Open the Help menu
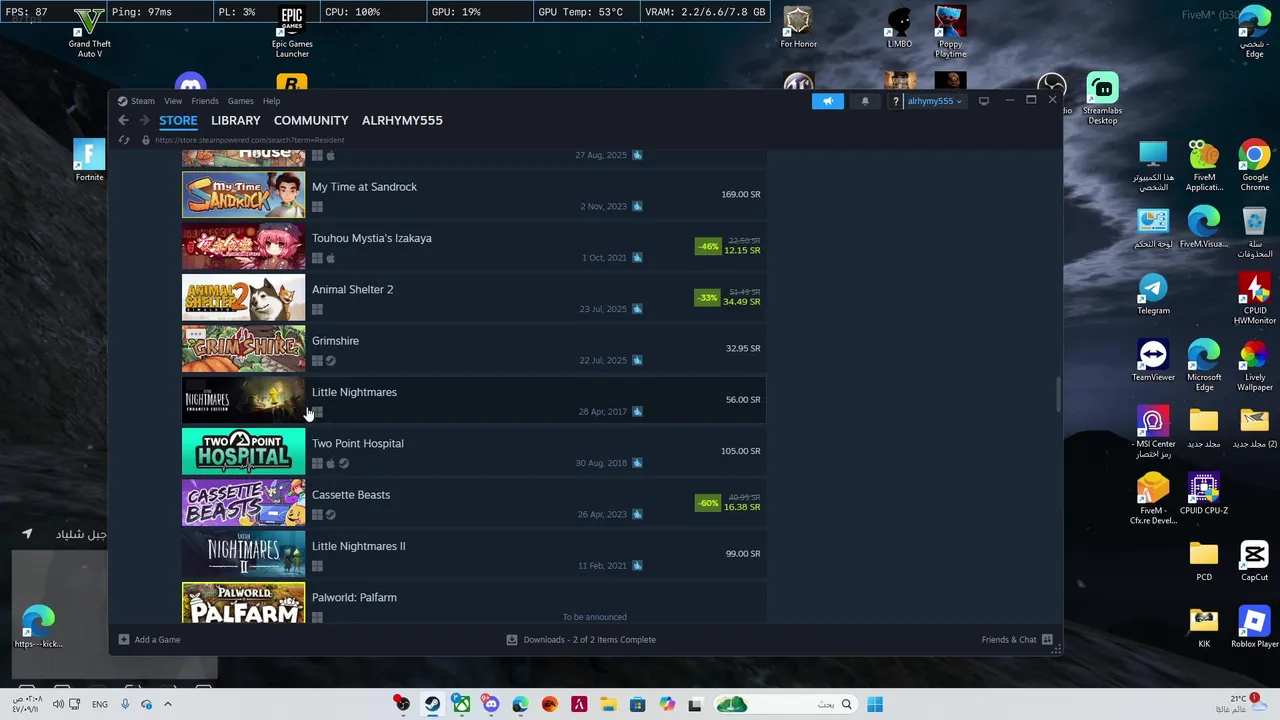Screen dimensions: 1280x720 point(271,101)
